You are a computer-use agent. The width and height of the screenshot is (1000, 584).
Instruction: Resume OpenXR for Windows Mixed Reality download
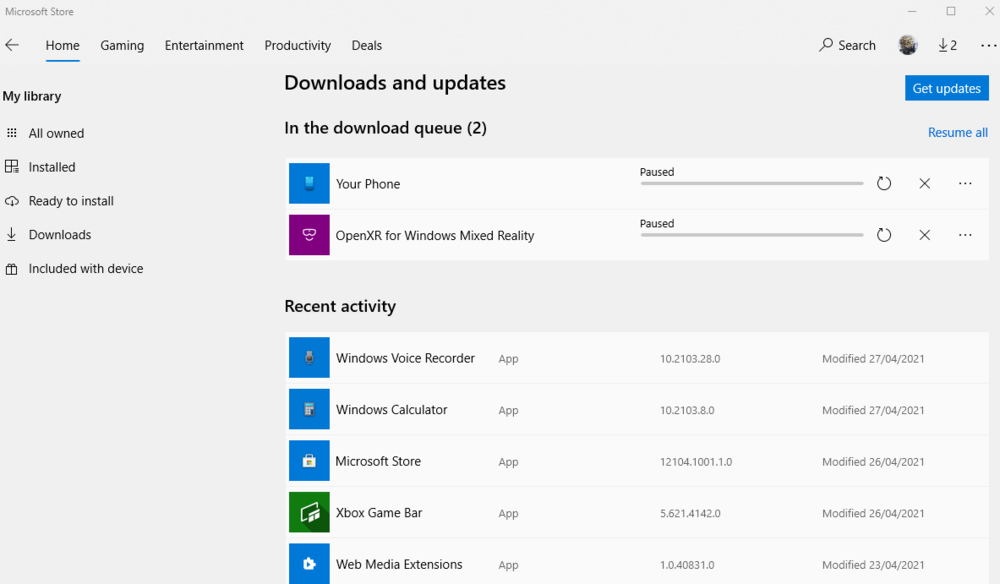(x=884, y=235)
